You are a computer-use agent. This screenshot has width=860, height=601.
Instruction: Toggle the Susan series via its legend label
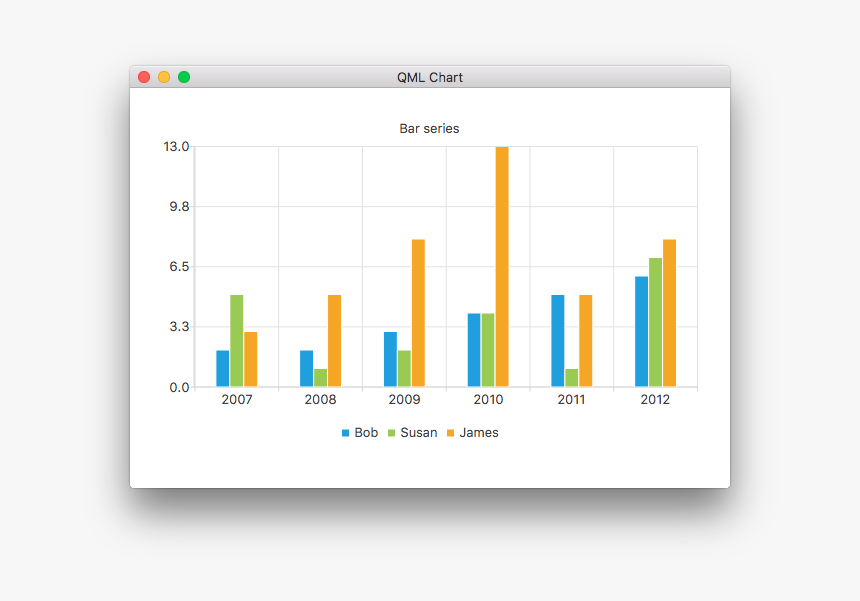coord(417,433)
